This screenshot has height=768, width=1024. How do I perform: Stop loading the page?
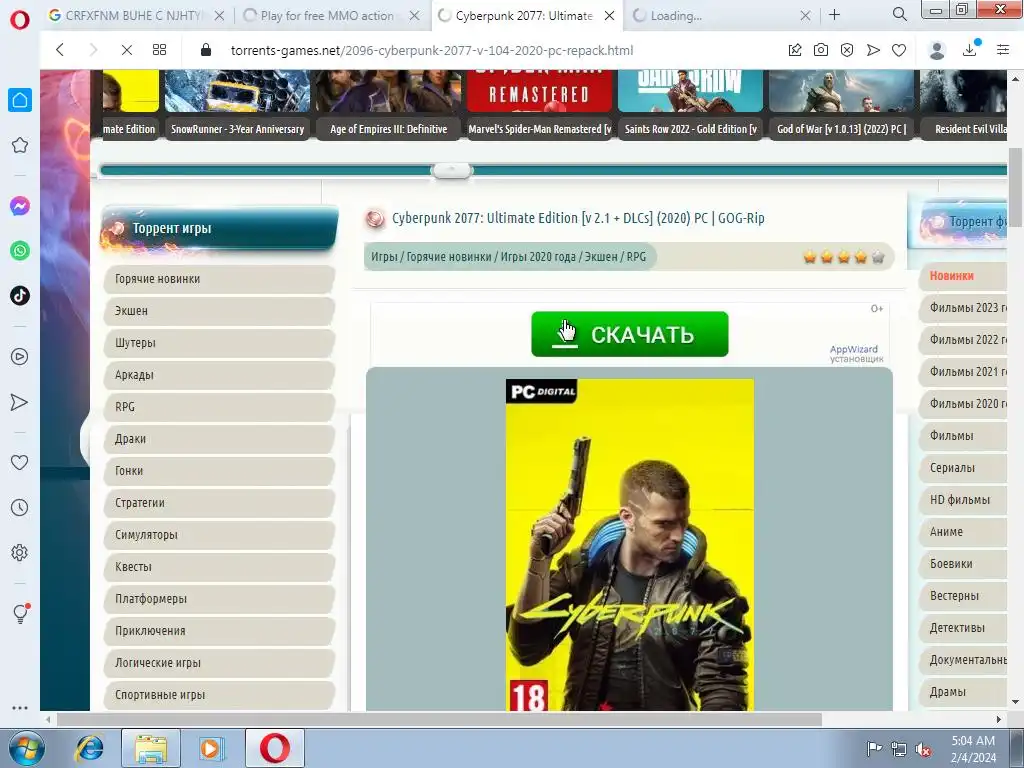point(127,50)
